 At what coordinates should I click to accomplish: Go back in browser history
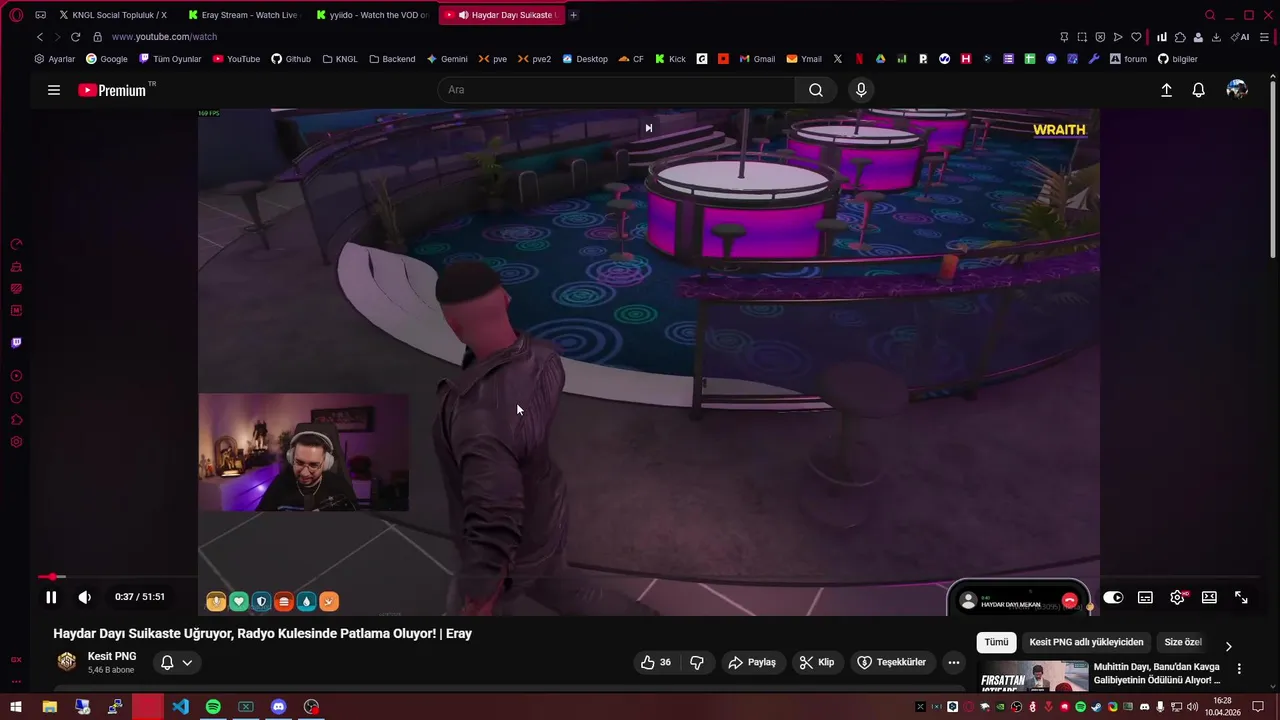40,37
